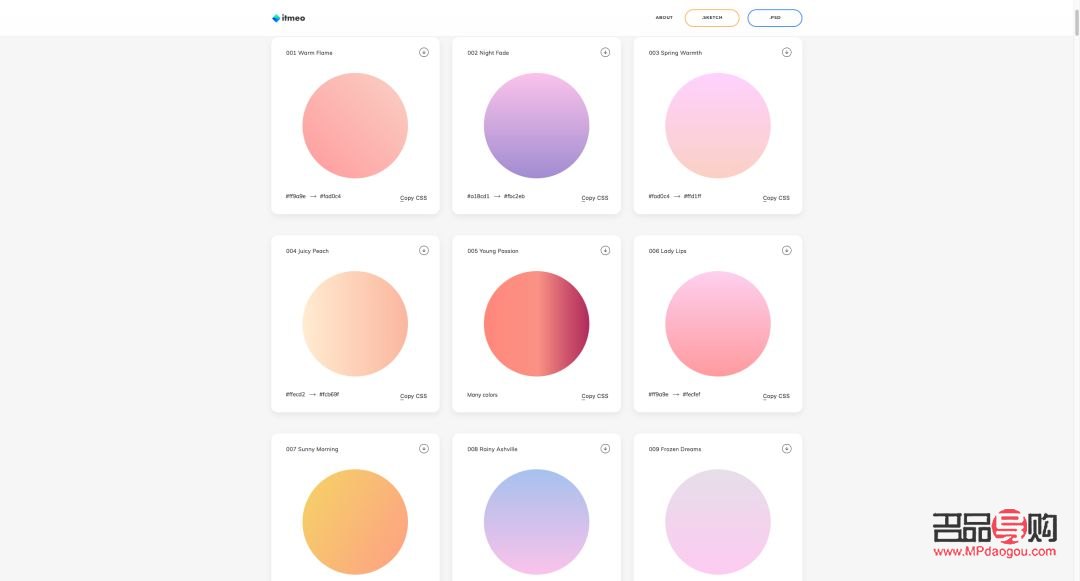Click the itmeo logo in the header
1080x581 pixels.
tap(288, 17)
